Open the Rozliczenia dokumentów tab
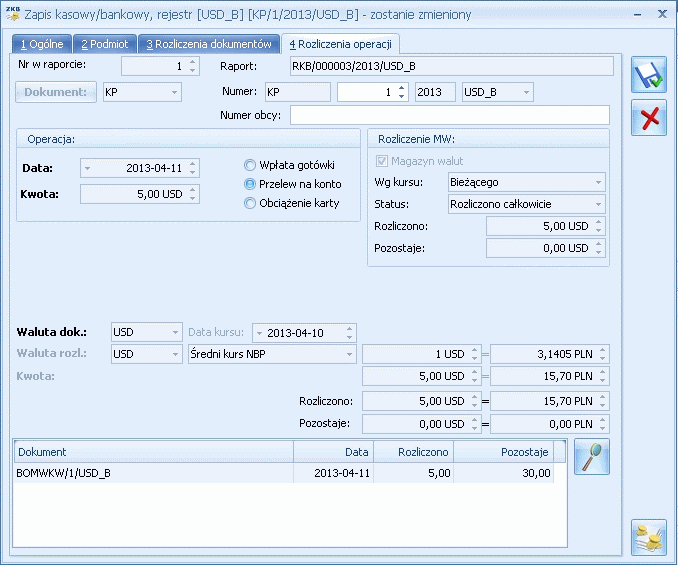 tap(208, 45)
